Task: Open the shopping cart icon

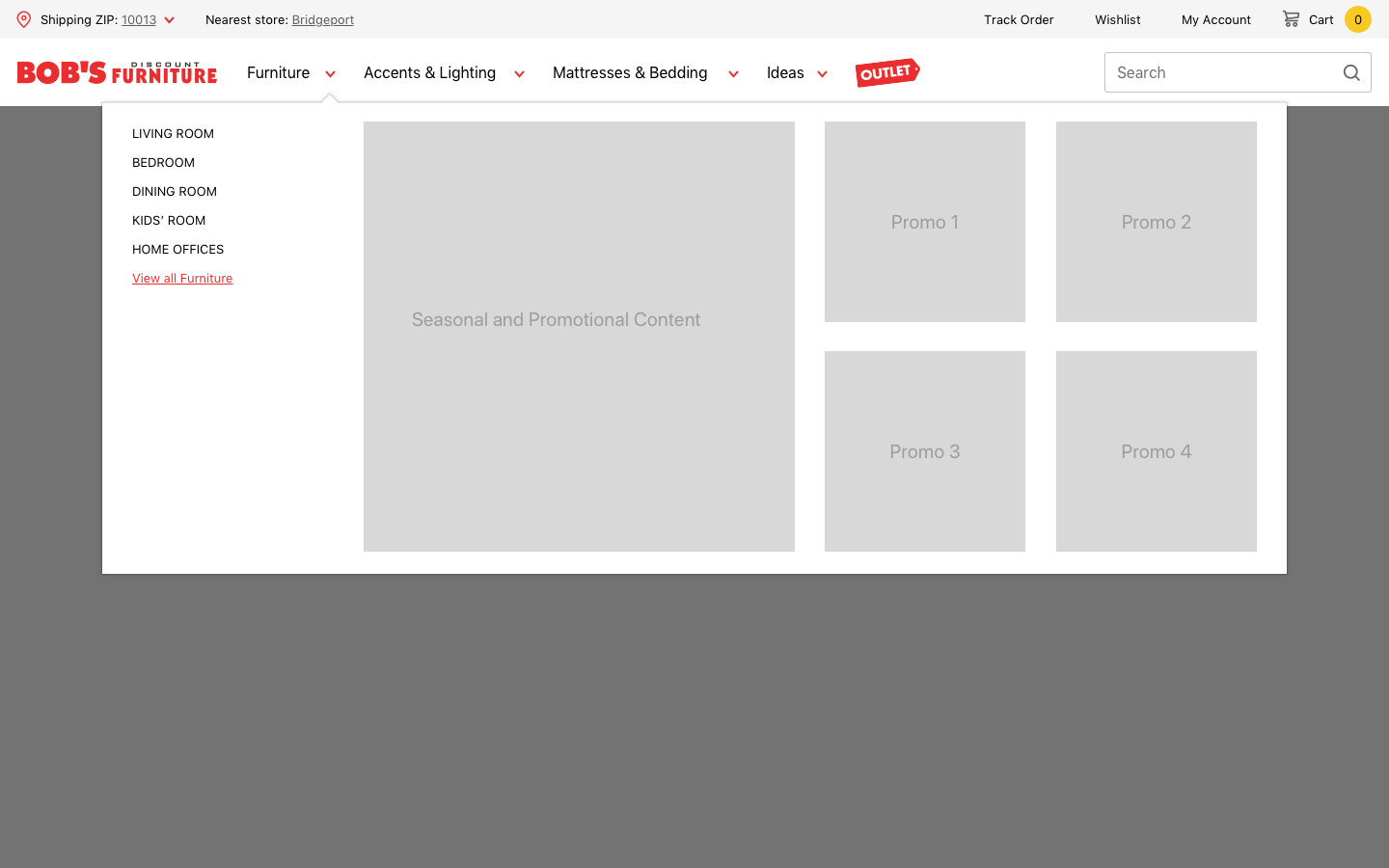Action: [1291, 18]
